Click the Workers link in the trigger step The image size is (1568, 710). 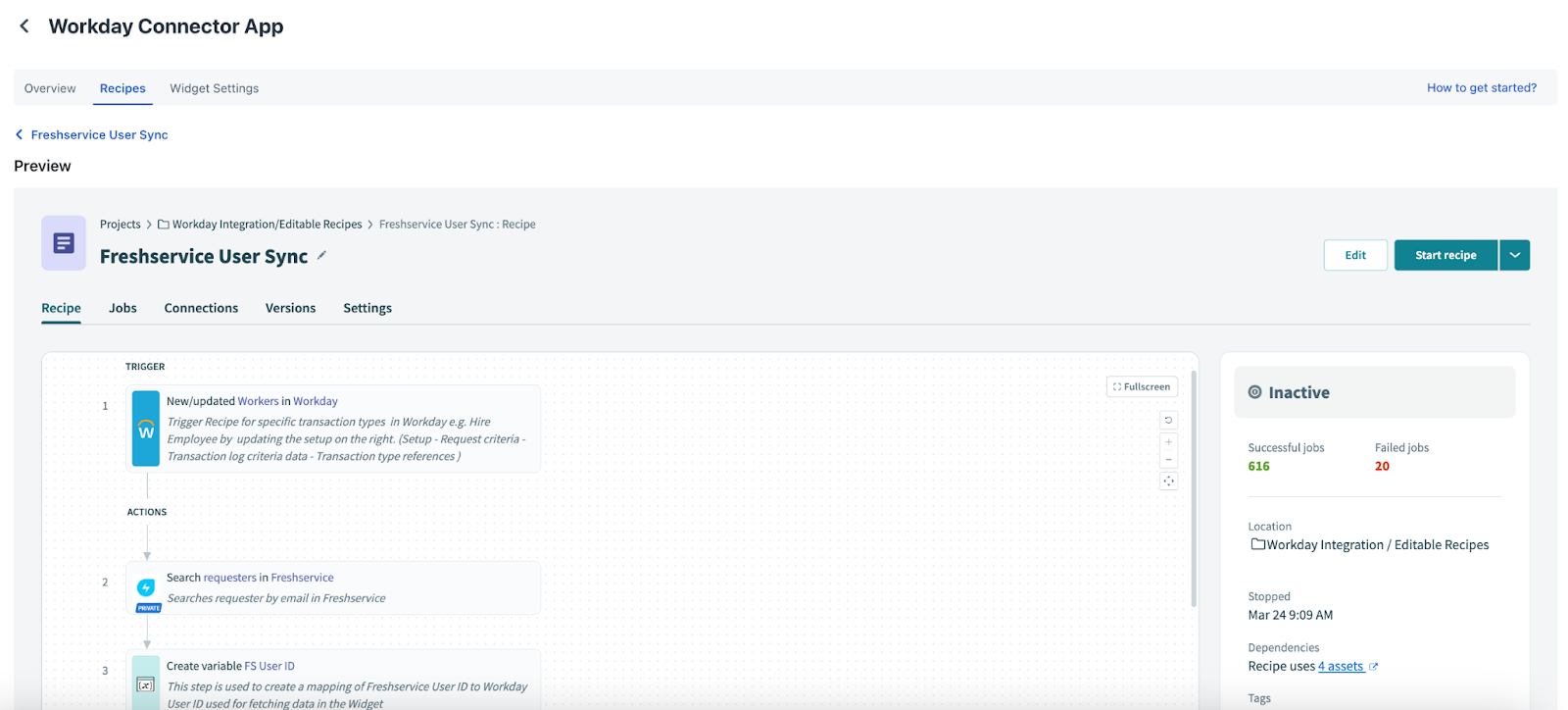pyautogui.click(x=258, y=401)
